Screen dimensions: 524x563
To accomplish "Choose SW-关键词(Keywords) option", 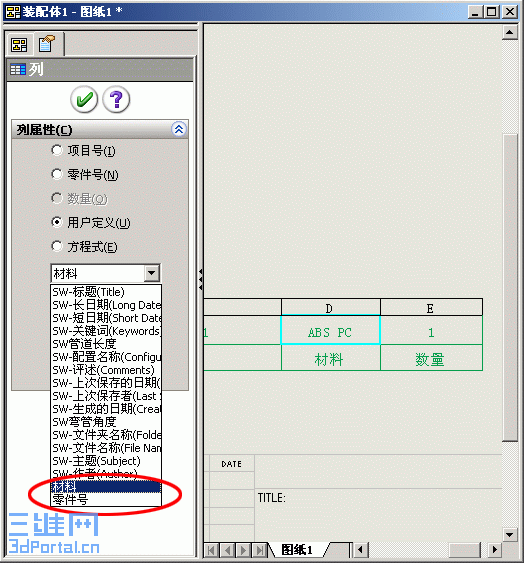I will click(106, 331).
